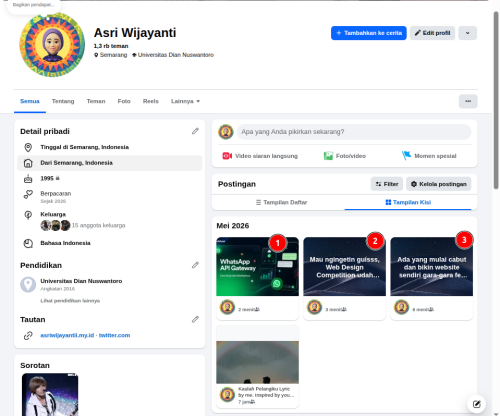Select the Foto/video picture icon

pyautogui.click(x=328, y=156)
